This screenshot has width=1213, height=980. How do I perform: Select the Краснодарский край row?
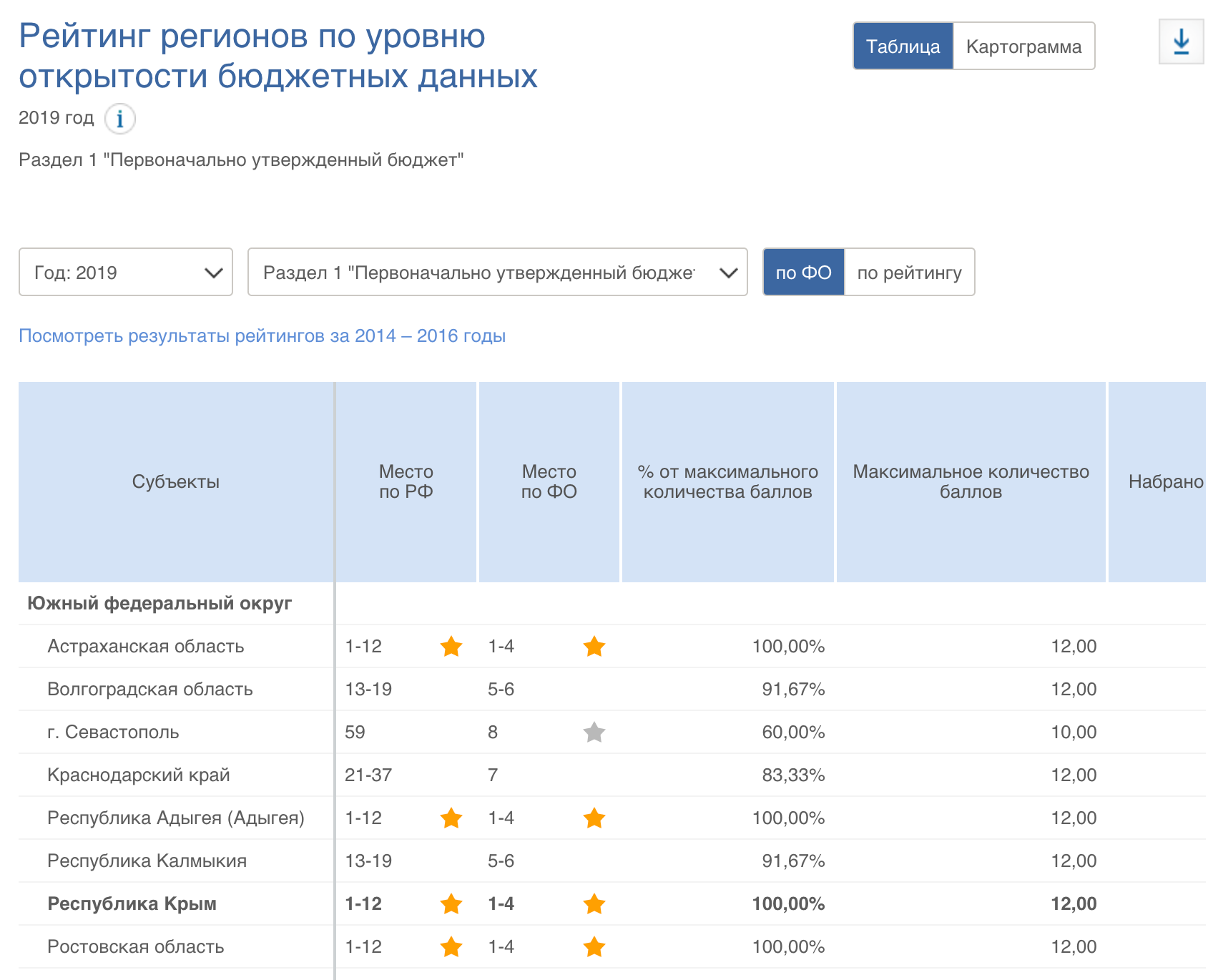[x=138, y=775]
